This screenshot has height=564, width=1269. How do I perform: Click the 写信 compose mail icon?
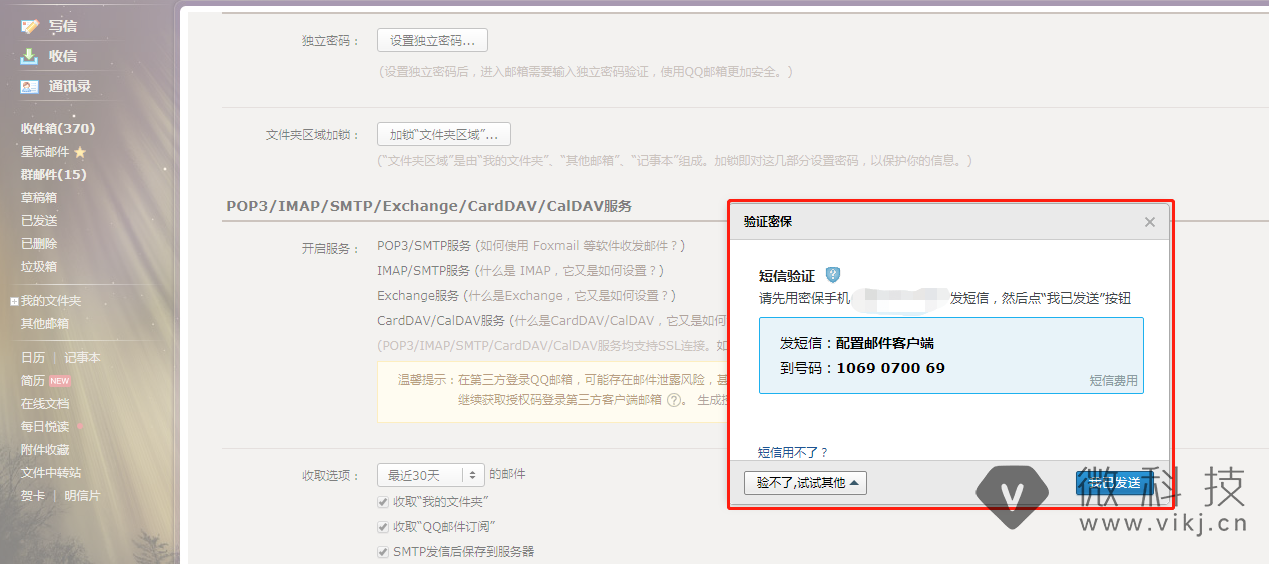click(x=30, y=26)
